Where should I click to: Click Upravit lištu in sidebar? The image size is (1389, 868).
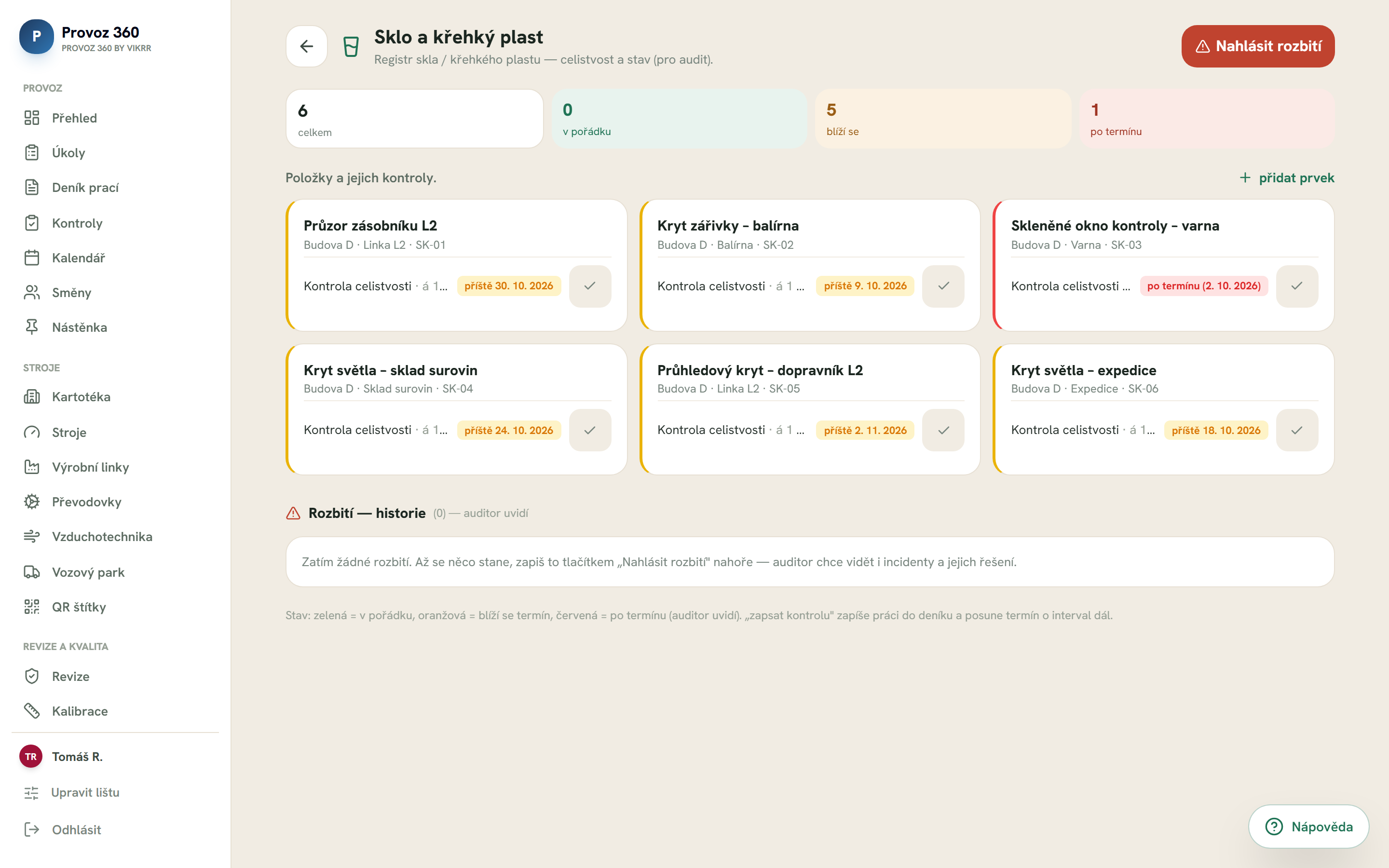(x=72, y=792)
